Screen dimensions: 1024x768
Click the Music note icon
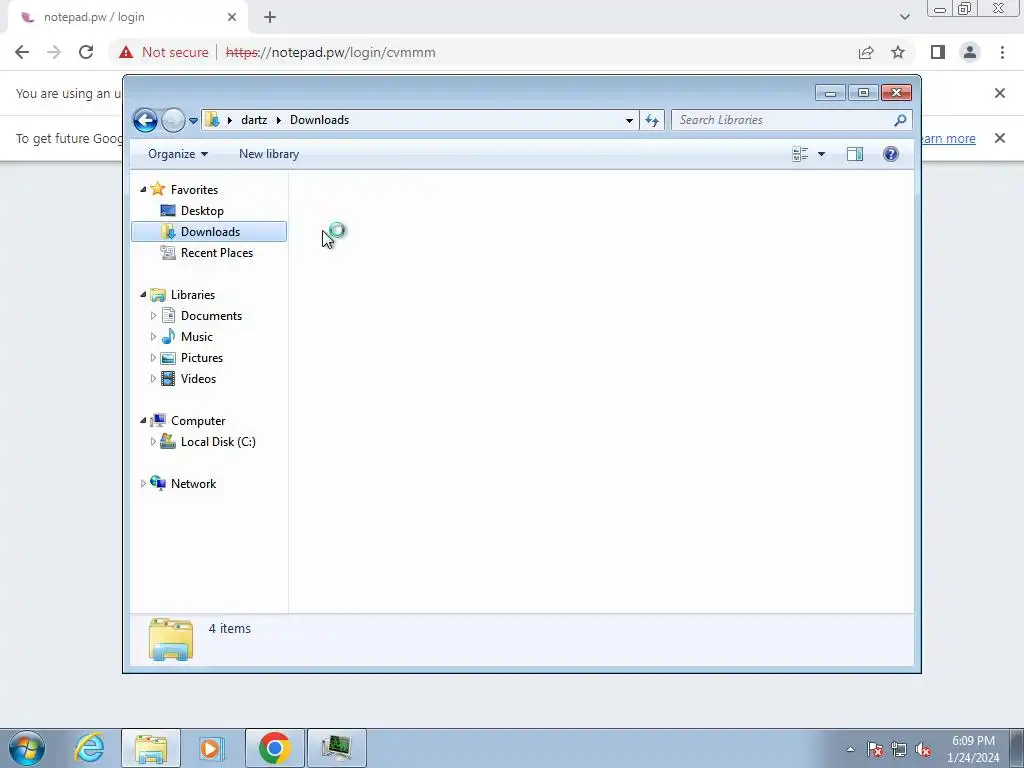pyautogui.click(x=168, y=336)
